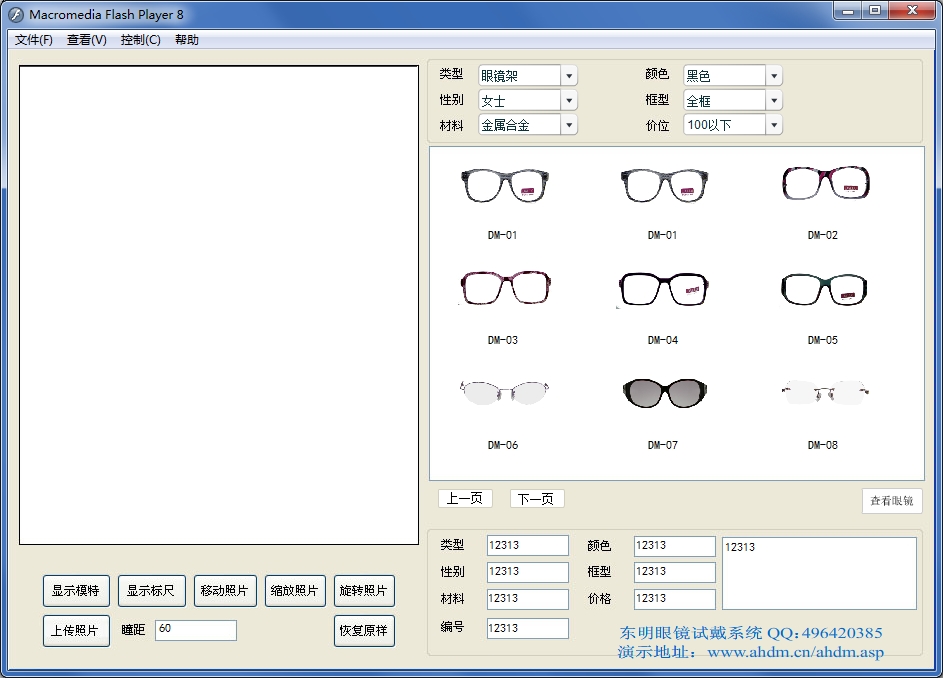Click the DM-06 half-rim glasses
Screen dimensions: 943x678
[504, 392]
